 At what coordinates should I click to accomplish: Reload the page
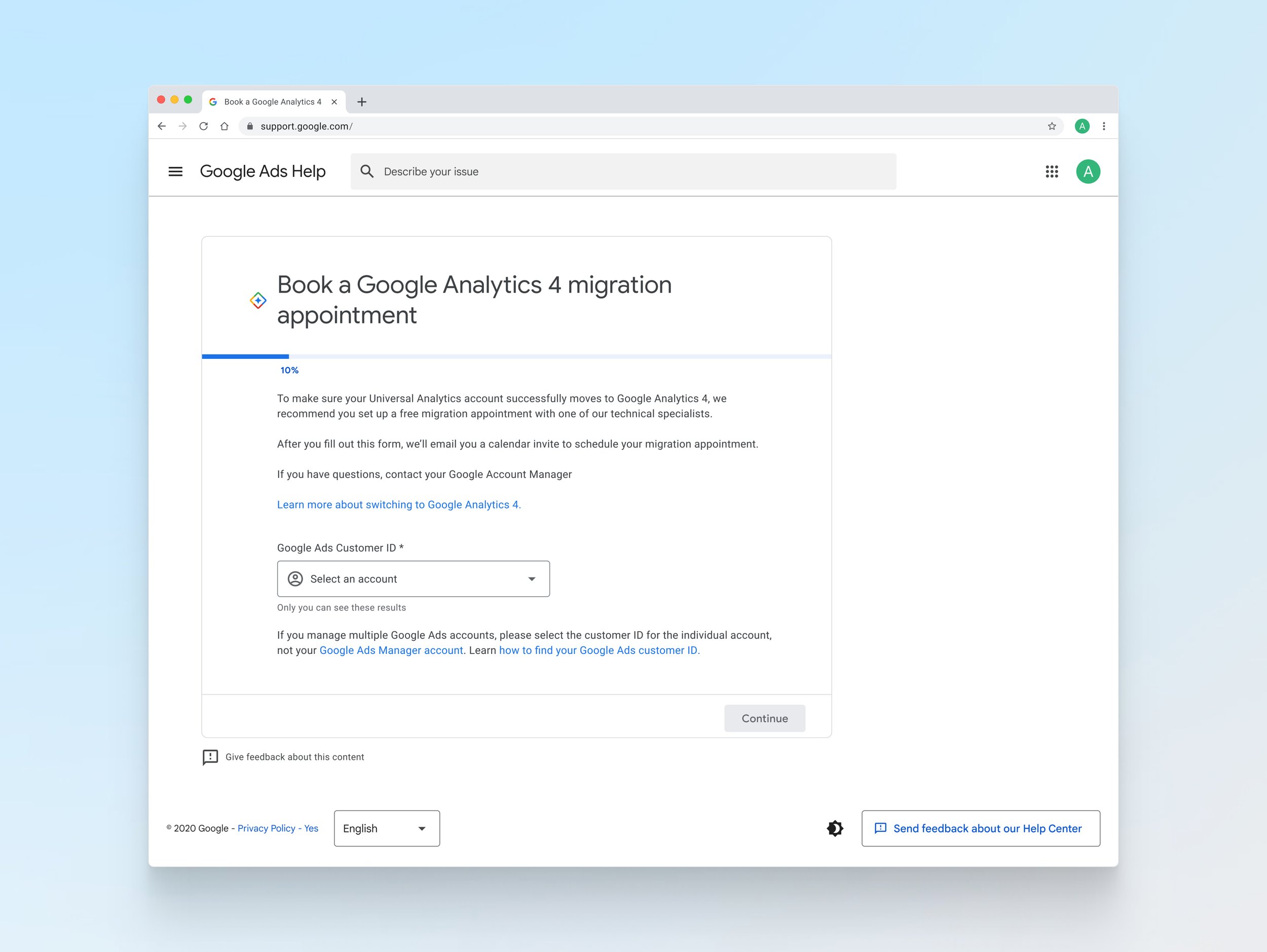coord(203,126)
